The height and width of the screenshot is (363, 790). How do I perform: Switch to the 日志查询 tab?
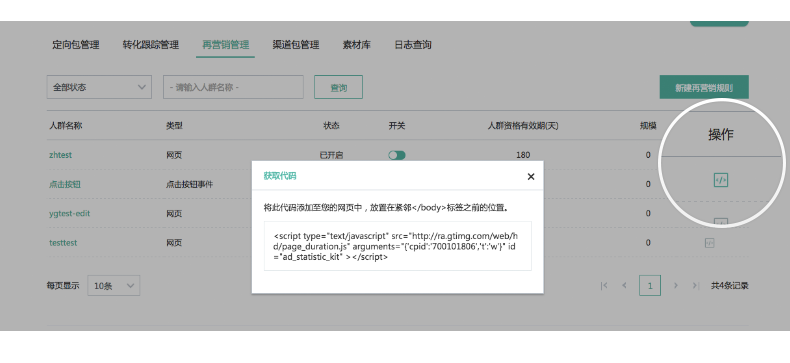coord(413,45)
